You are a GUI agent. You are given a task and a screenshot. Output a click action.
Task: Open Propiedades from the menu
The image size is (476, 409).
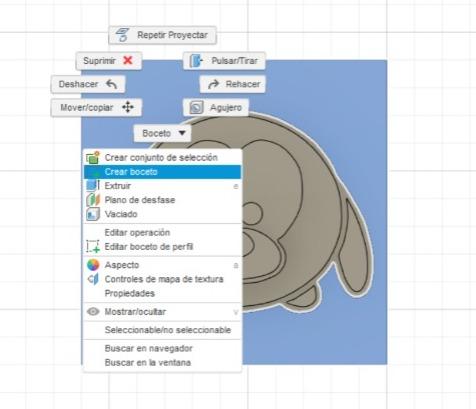click(162, 293)
